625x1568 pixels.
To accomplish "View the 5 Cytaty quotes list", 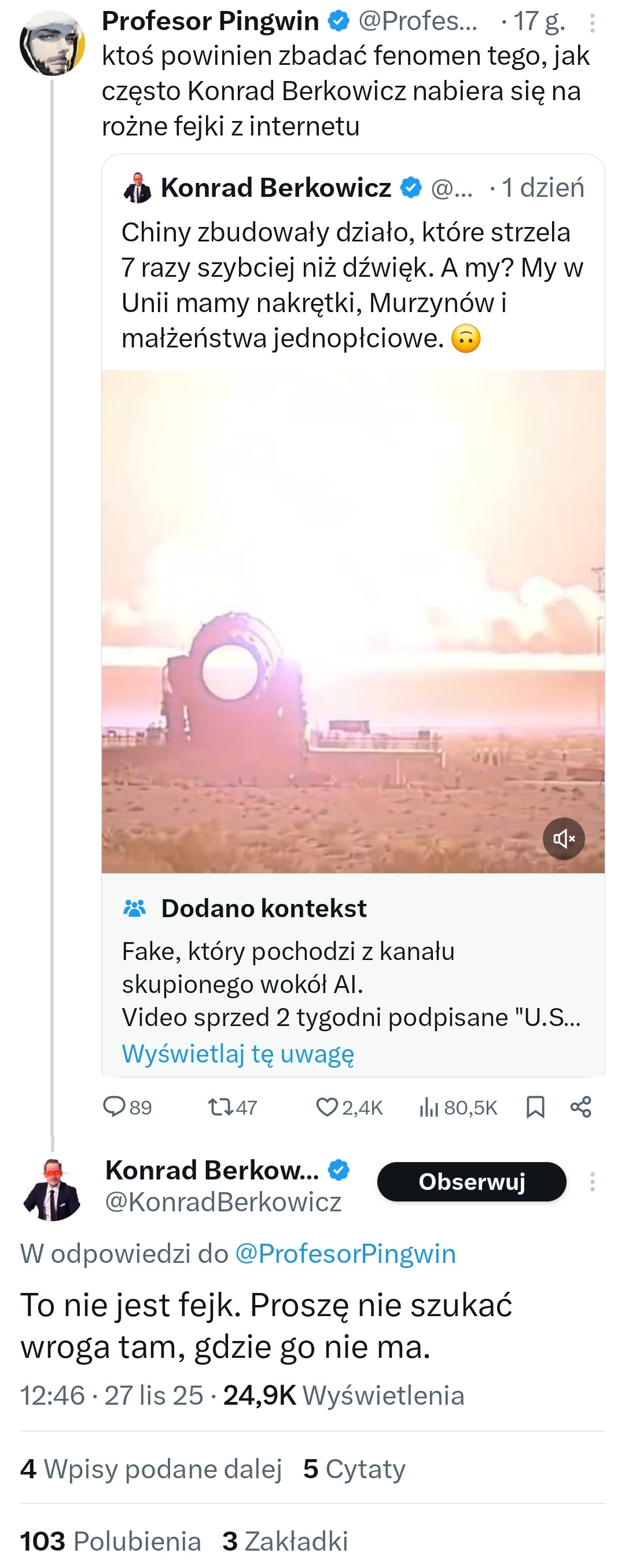I will point(354,1468).
